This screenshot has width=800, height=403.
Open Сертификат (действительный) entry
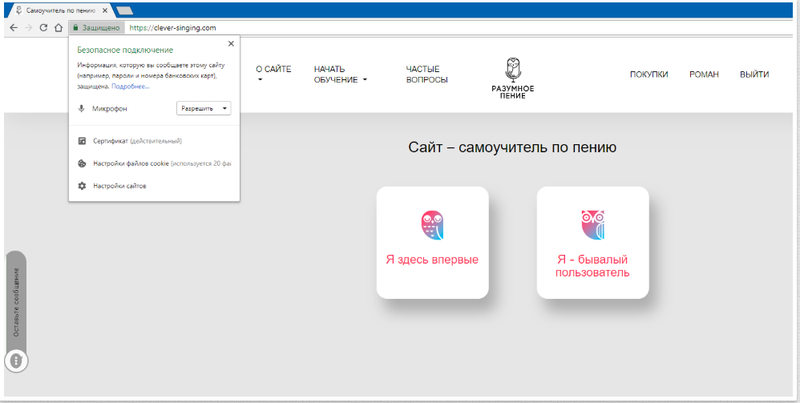tap(137, 141)
